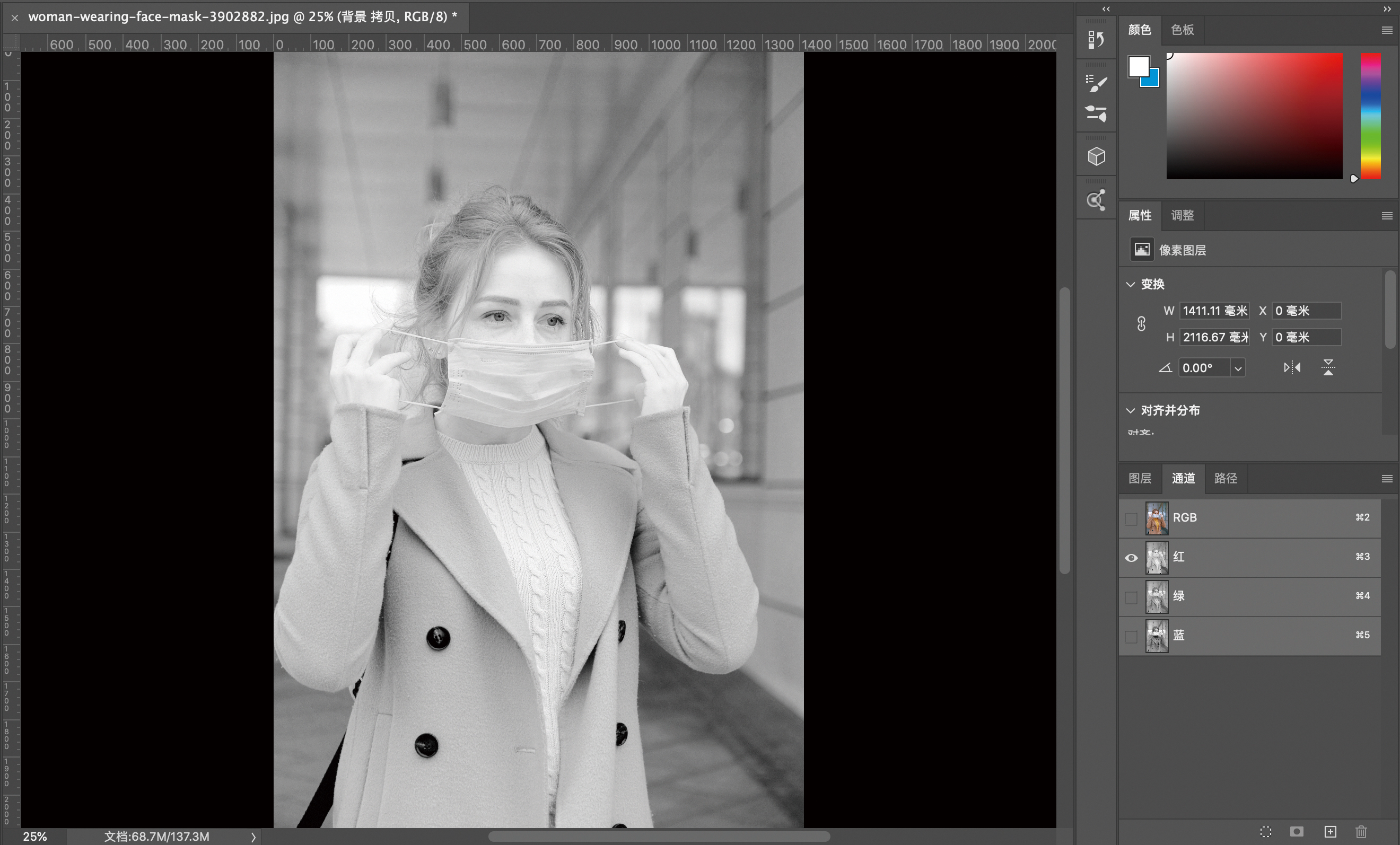Collapse the right panels double arrows
1400x845 pixels.
click(1387, 8)
